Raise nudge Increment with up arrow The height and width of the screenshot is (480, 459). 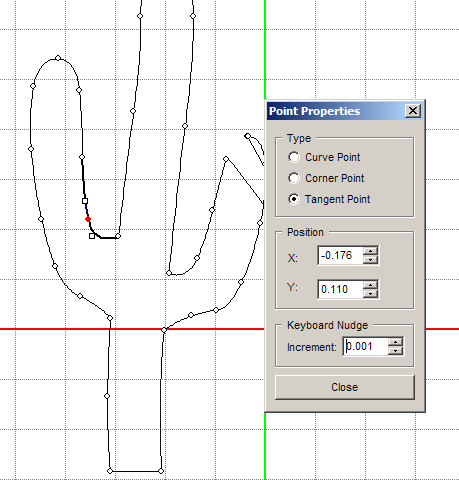tap(395, 342)
